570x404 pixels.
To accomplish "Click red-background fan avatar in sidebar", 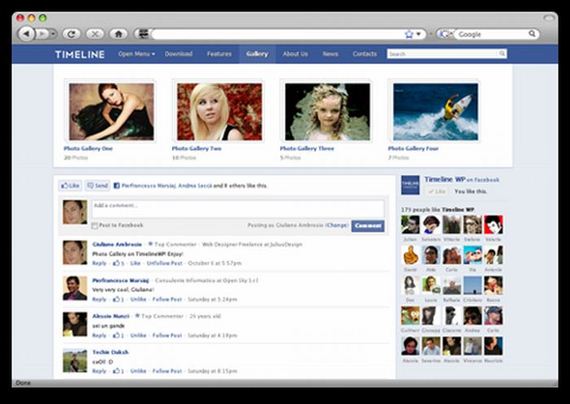I will (x=493, y=225).
